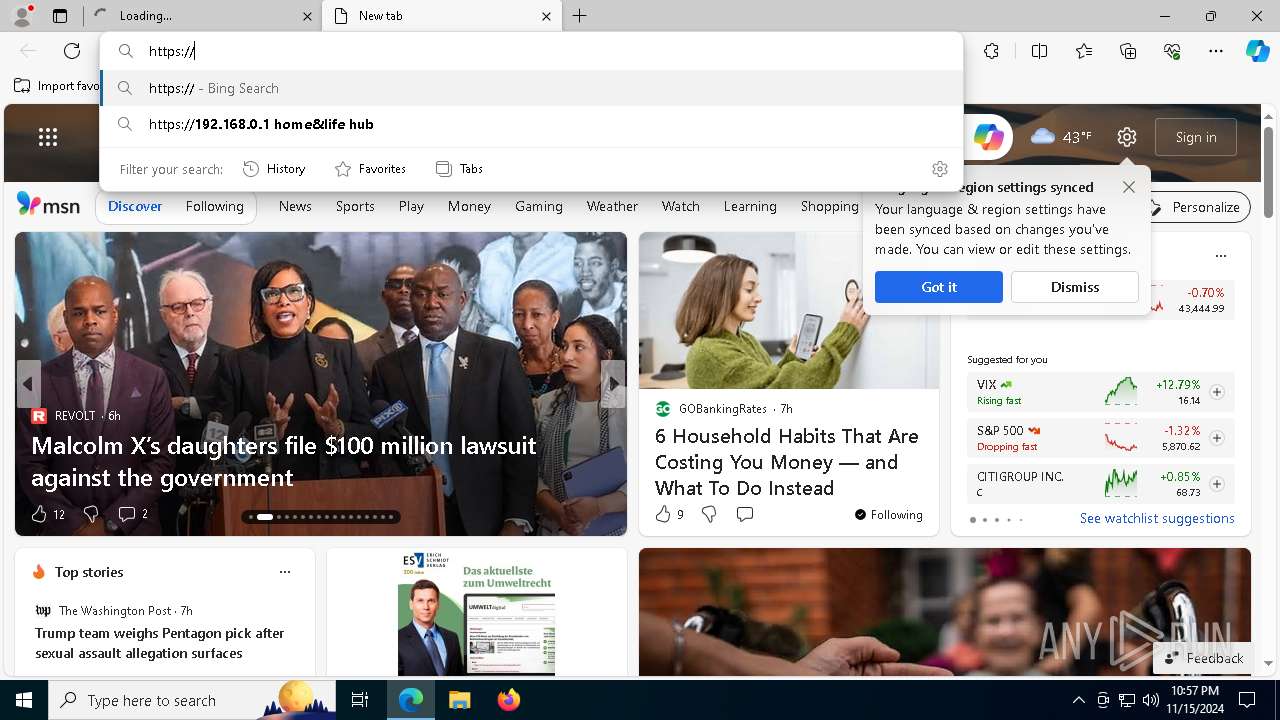Dislike the Malcolm X story
Image resolution: width=1280 pixels, height=720 pixels.
pos(91,514)
